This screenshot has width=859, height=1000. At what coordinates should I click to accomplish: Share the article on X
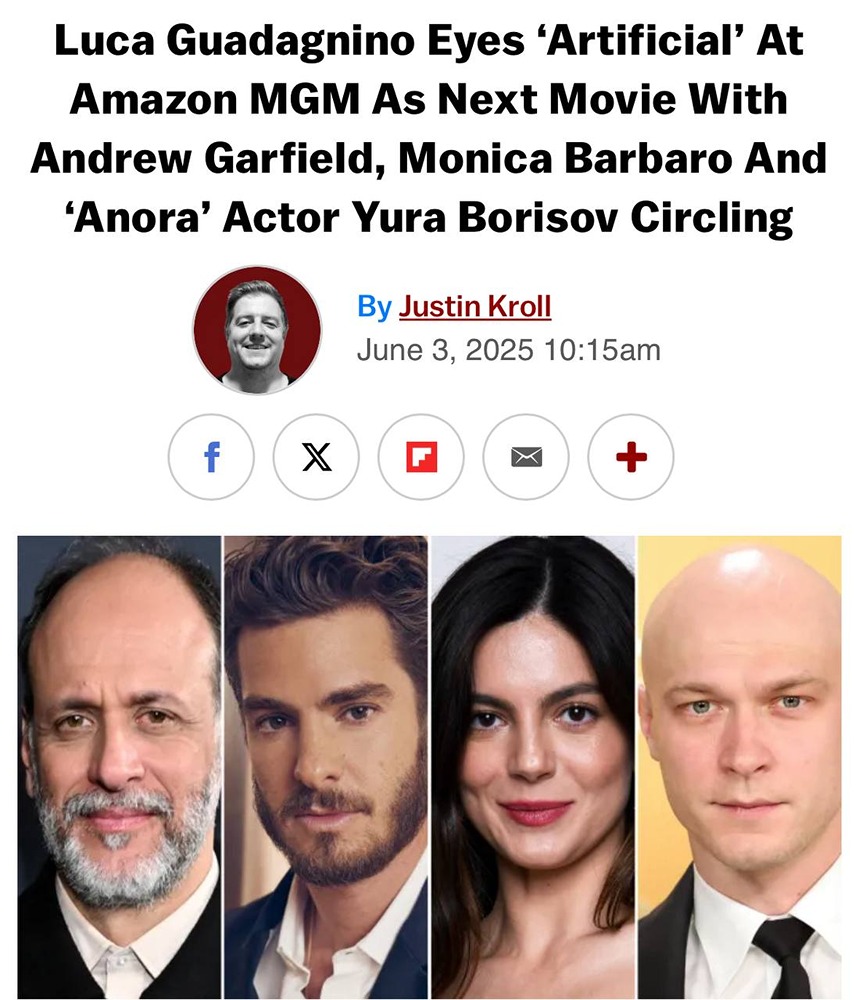pos(316,457)
